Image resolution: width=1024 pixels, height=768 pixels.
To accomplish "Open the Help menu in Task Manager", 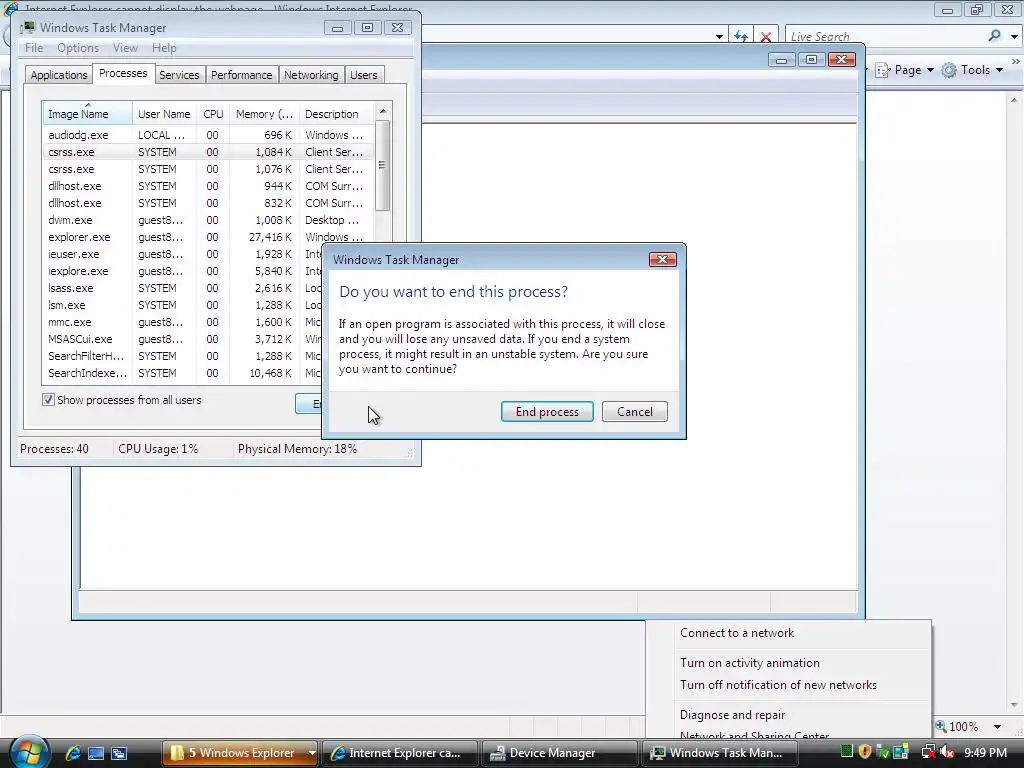I will [164, 48].
